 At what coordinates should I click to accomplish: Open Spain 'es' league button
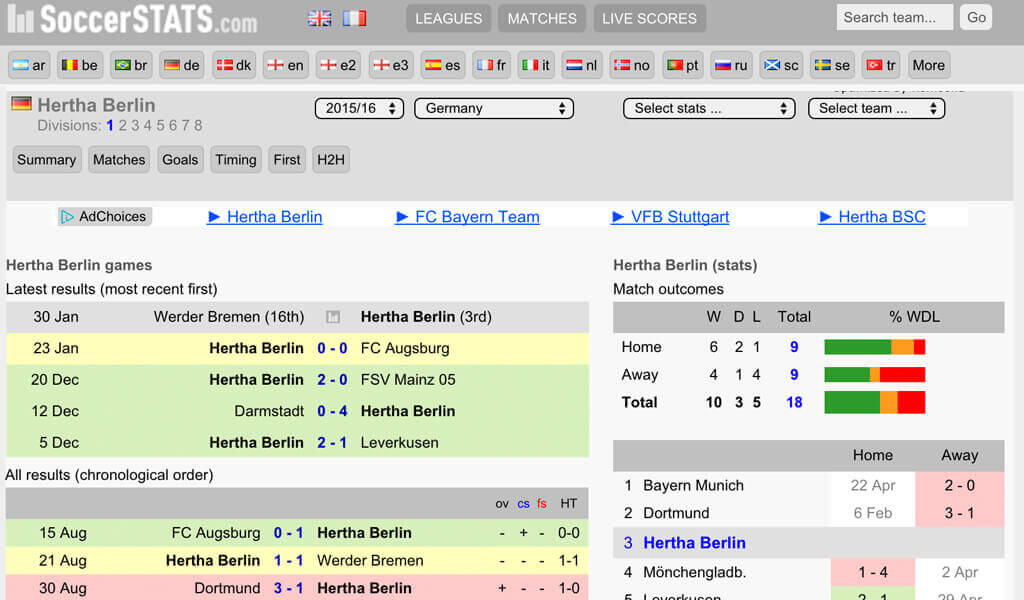coord(443,65)
